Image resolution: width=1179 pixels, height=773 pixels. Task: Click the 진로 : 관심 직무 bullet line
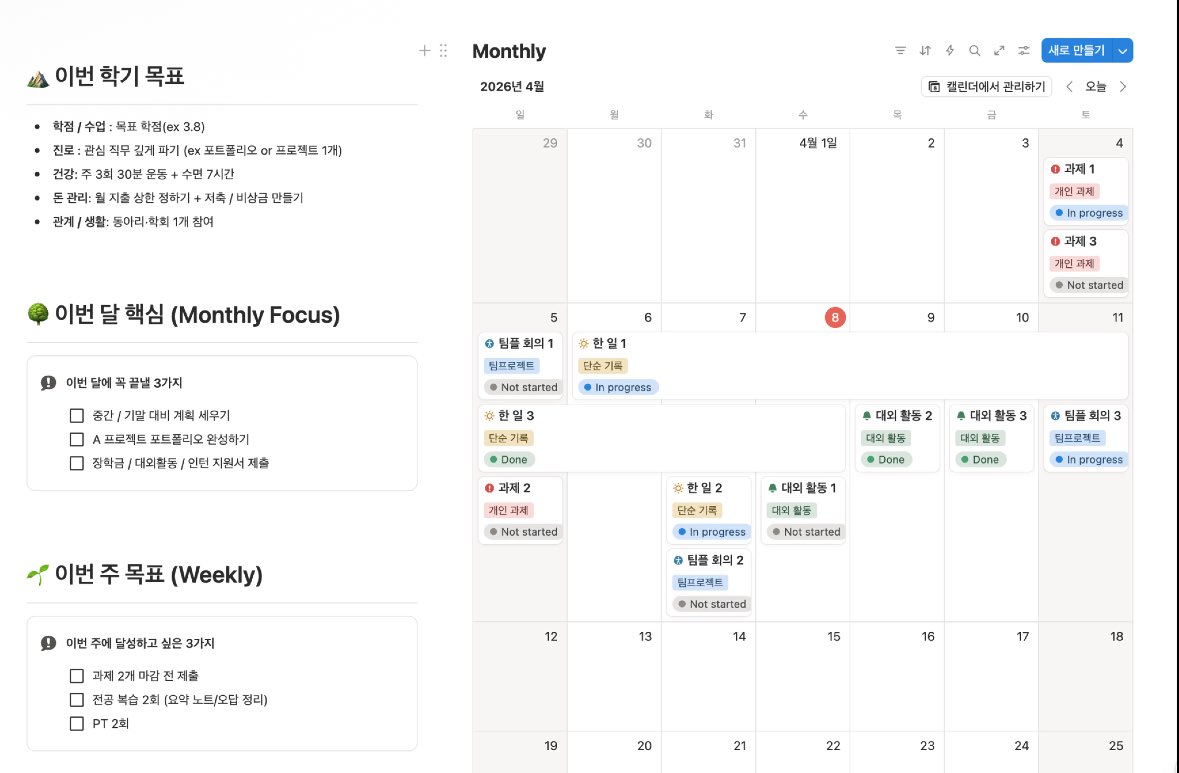(197, 150)
